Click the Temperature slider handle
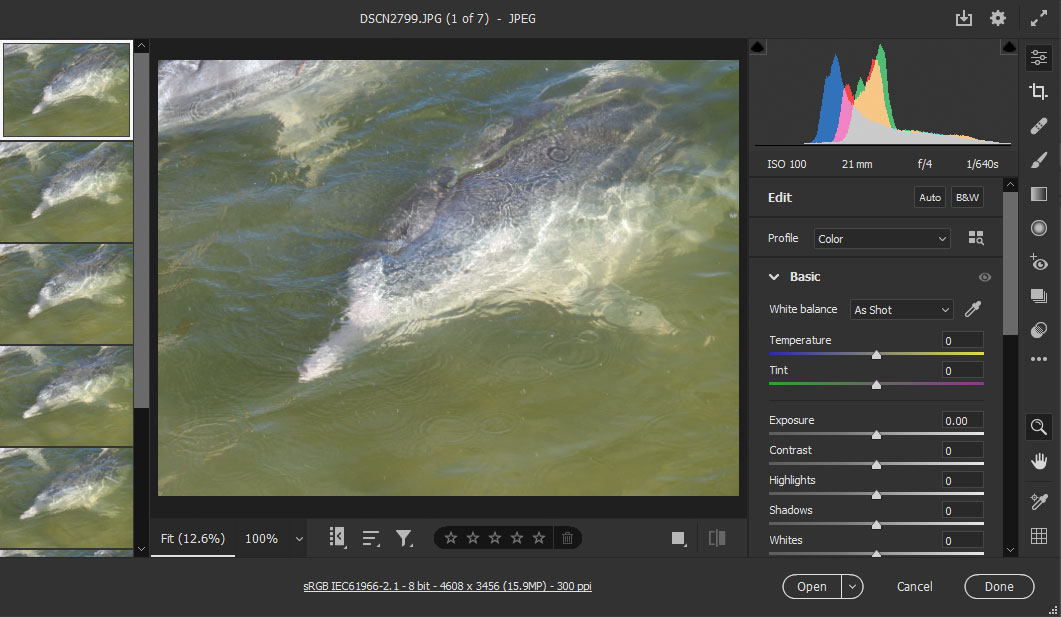The image size is (1061, 617). (x=876, y=354)
